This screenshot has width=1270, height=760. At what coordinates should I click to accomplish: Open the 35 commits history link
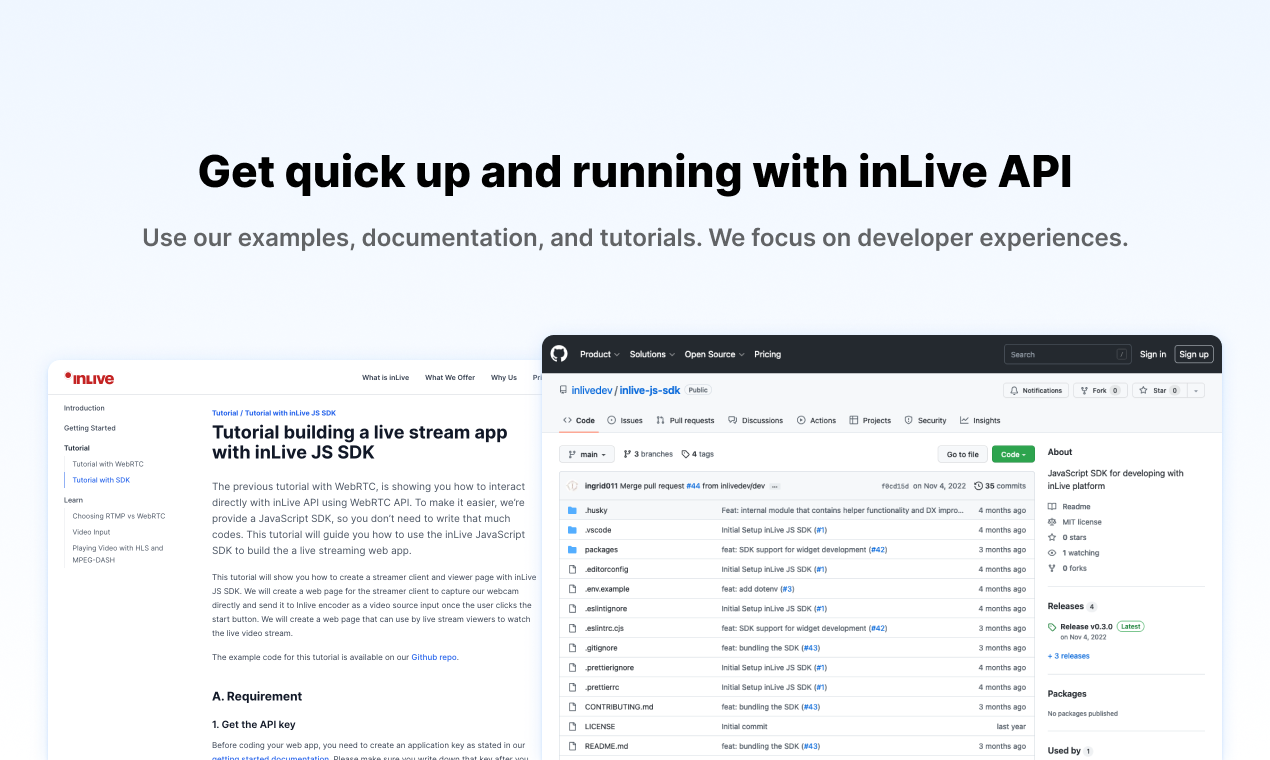tap(1001, 486)
